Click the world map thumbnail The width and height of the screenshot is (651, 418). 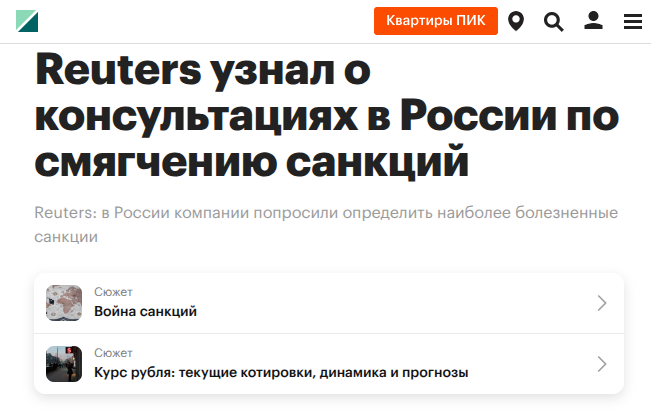point(64,303)
